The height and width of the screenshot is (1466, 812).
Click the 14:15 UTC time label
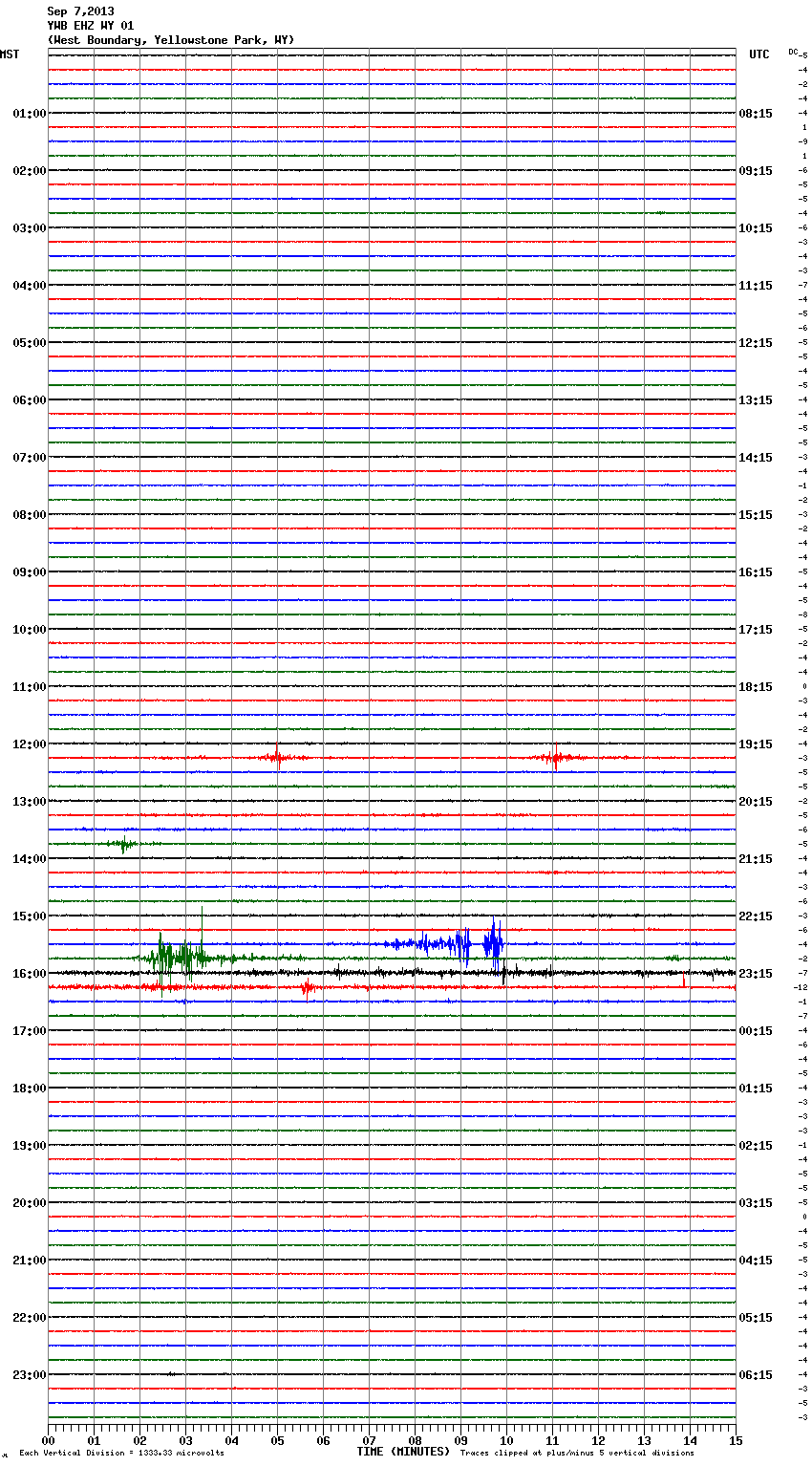click(x=756, y=457)
